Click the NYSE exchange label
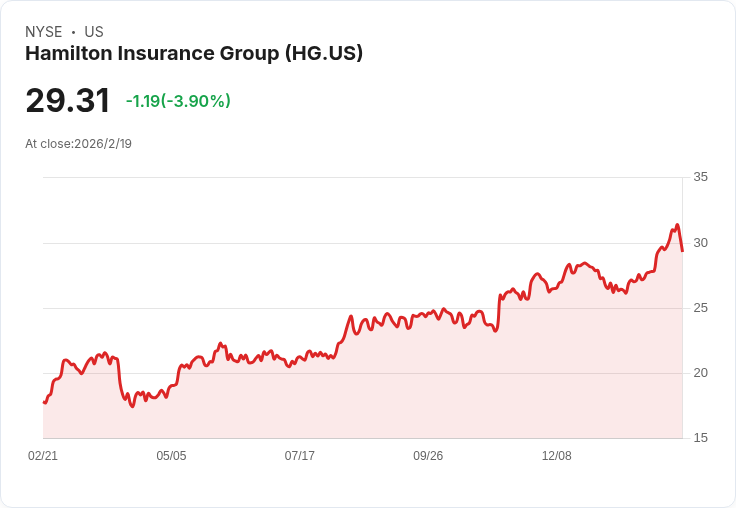The image size is (736, 508). (43, 32)
